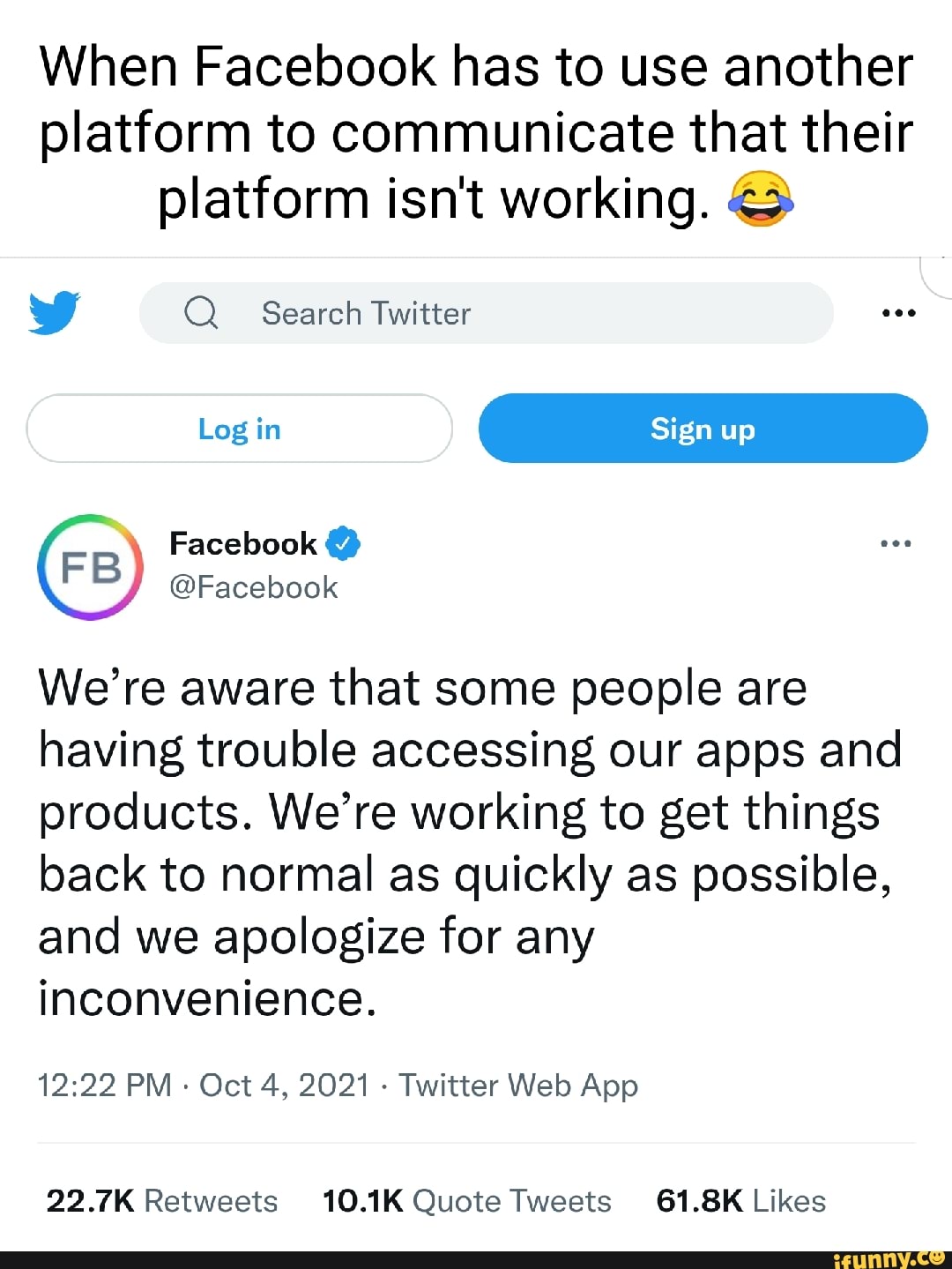
Task: Click the laughing-crying emoji in caption
Action: tap(761, 198)
